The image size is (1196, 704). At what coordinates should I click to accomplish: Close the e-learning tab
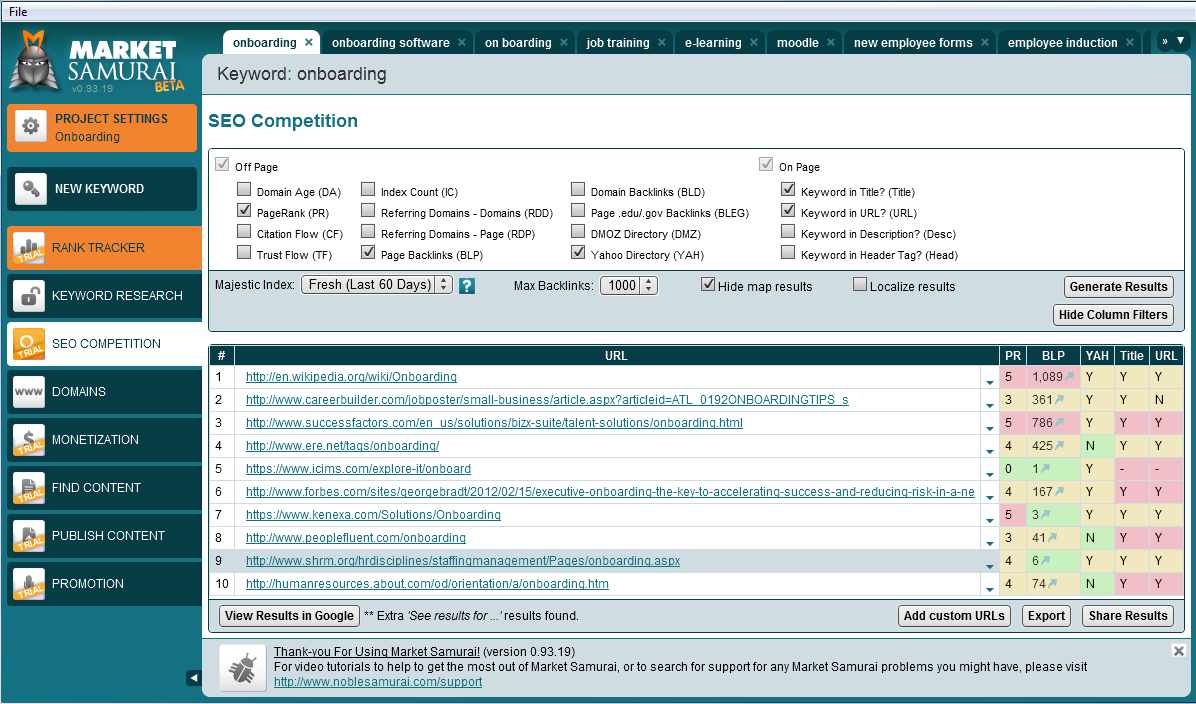pos(754,43)
